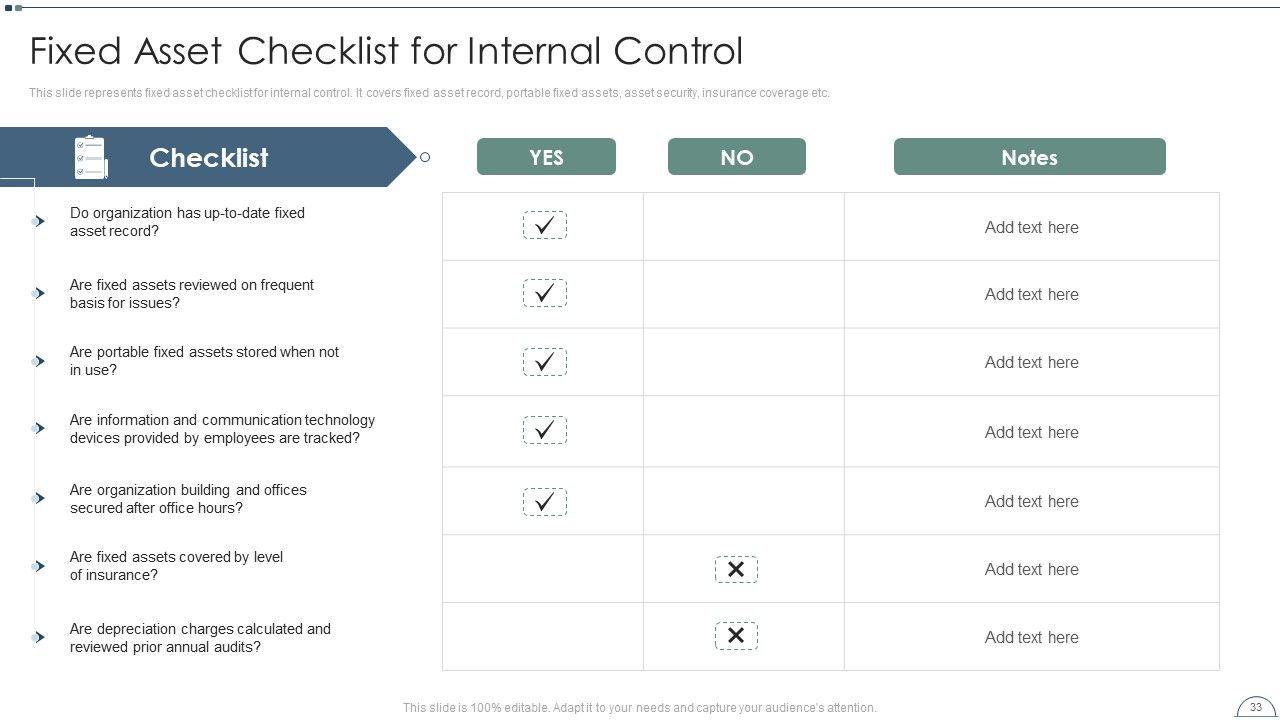This screenshot has height=720, width=1280.
Task: Click arrow bullet beside organization building question
Action: pyautogui.click(x=38, y=498)
